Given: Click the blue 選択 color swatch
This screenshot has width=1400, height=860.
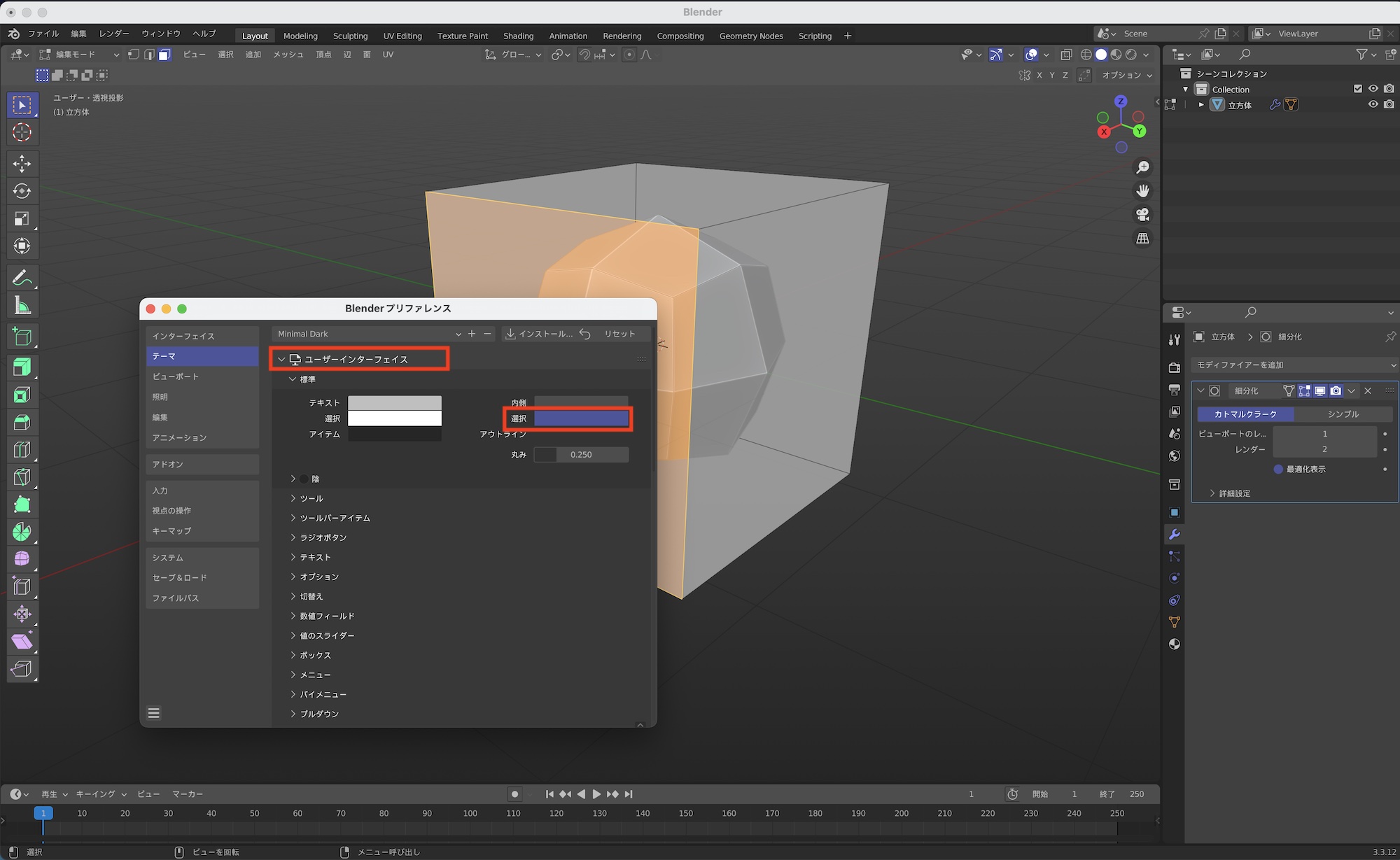Looking at the screenshot, I should click(581, 418).
